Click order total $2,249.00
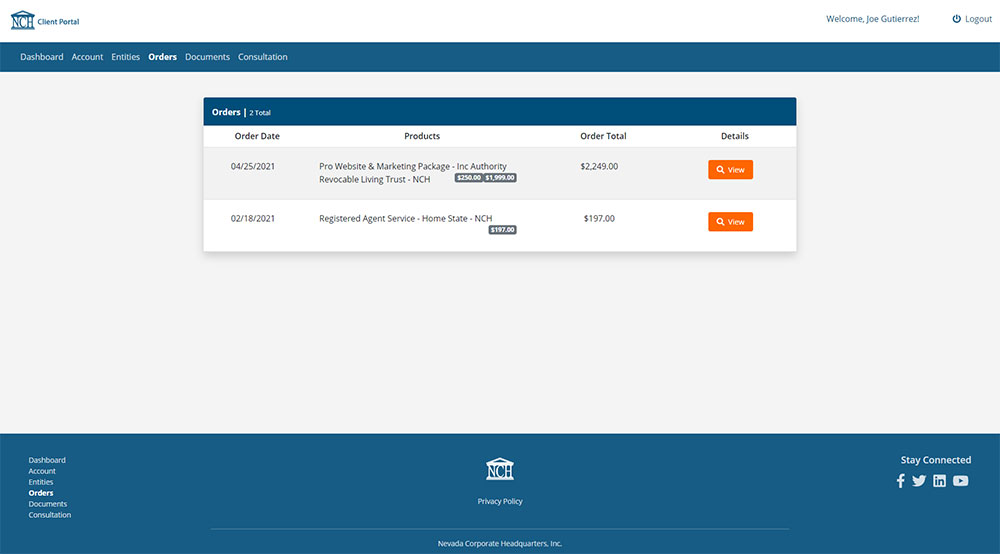Image resolution: width=1000 pixels, height=554 pixels. pos(599,166)
